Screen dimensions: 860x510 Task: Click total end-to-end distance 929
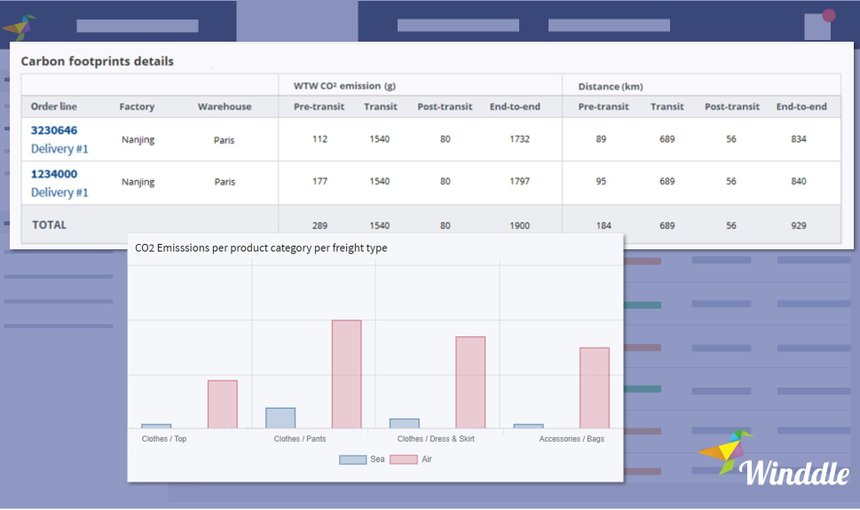point(799,225)
